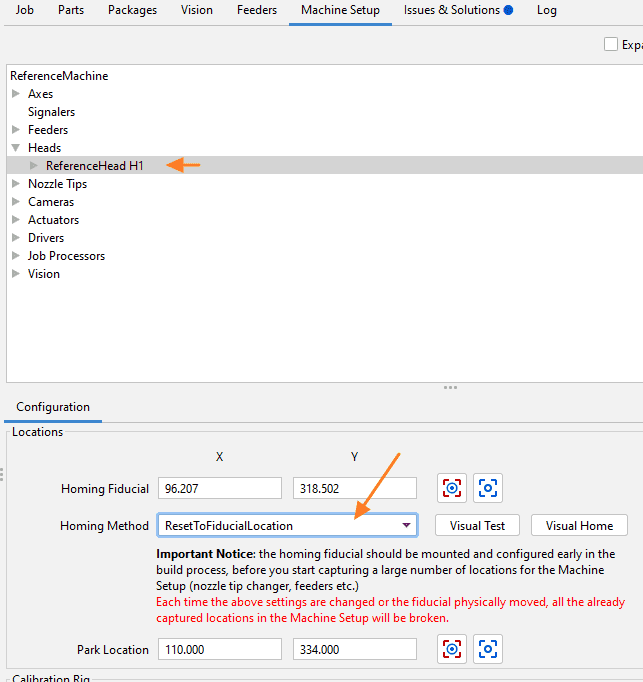Expand the Axes tree node
643x682 pixels.
point(16,94)
